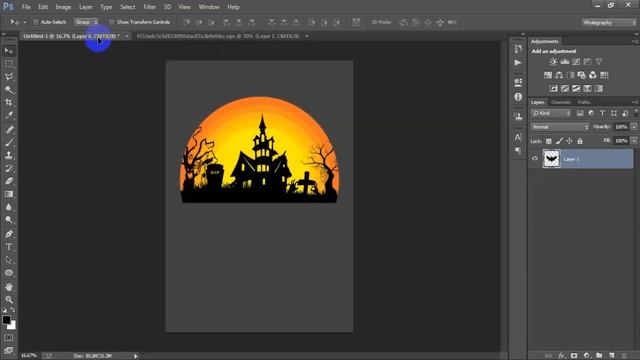This screenshot has width=640, height=360.
Task: Add a Curves adjustment
Action: pyautogui.click(x=576, y=62)
